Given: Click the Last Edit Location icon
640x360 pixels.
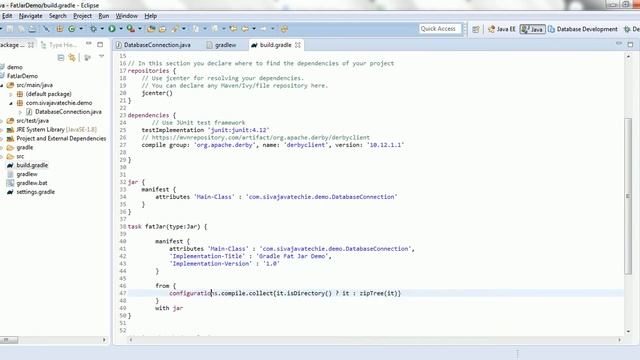Looking at the screenshot, I should tap(233, 29).
